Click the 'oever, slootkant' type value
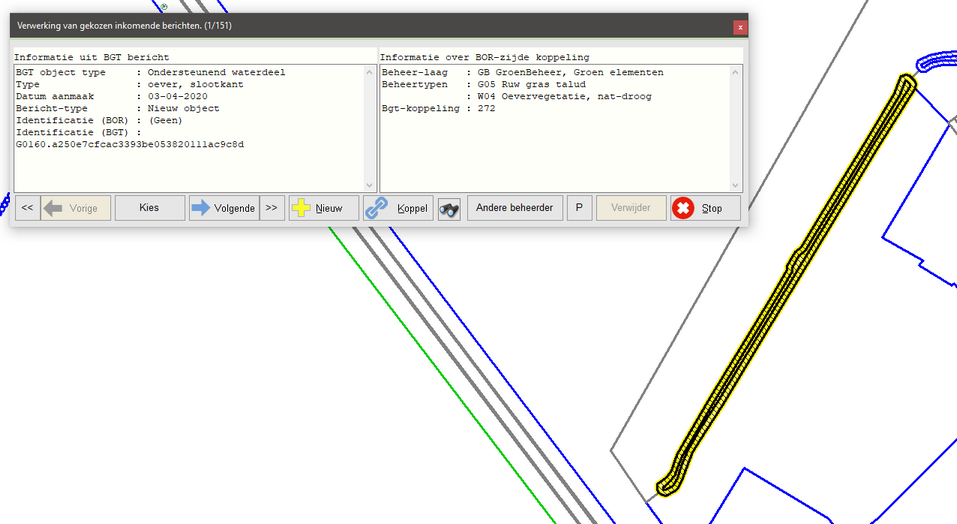957x524 pixels. tap(195, 84)
